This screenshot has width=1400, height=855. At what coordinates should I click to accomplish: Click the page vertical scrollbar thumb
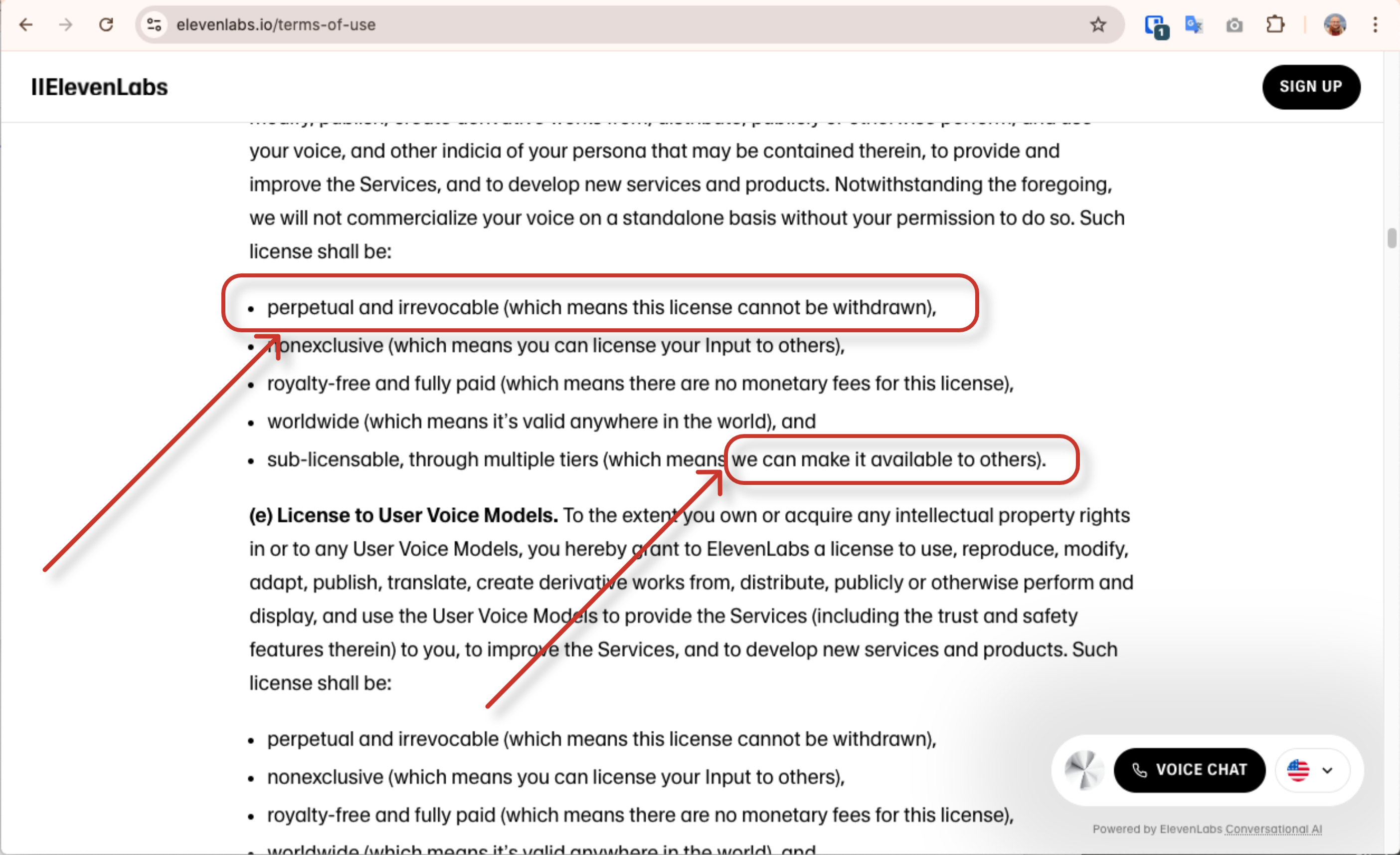1391,237
